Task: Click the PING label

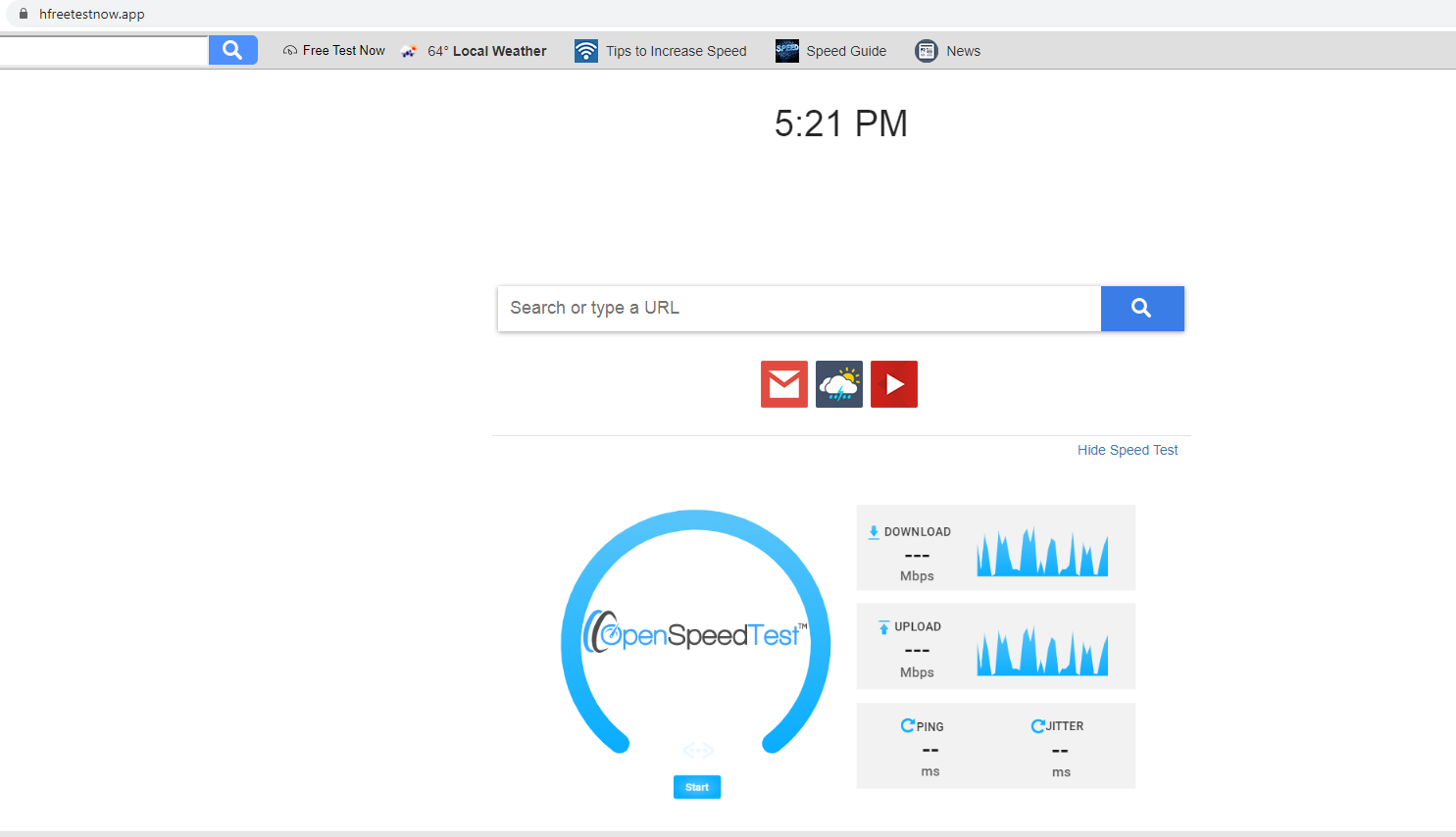Action: click(930, 727)
